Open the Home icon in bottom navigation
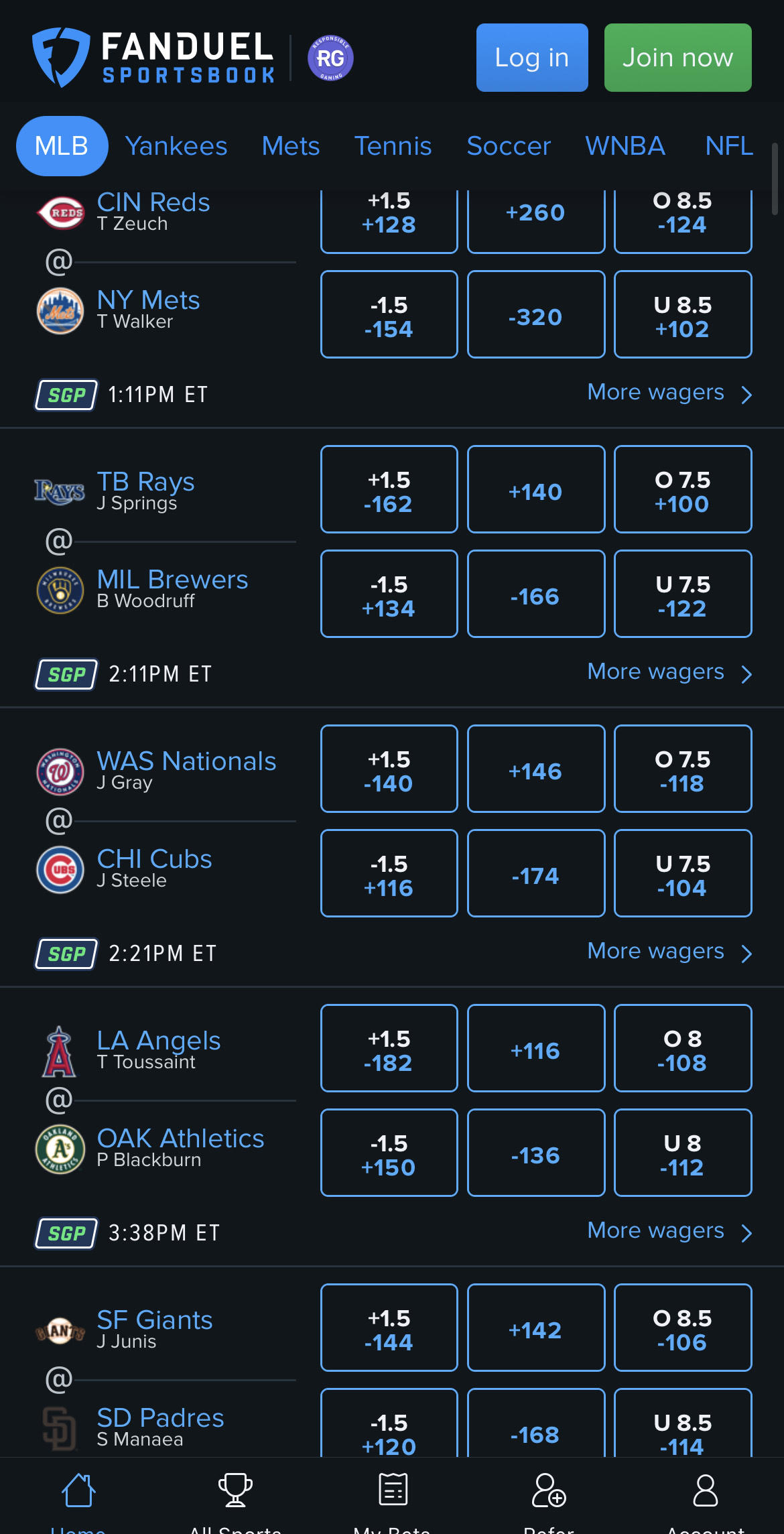Image resolution: width=784 pixels, height=1534 pixels. 78,1489
